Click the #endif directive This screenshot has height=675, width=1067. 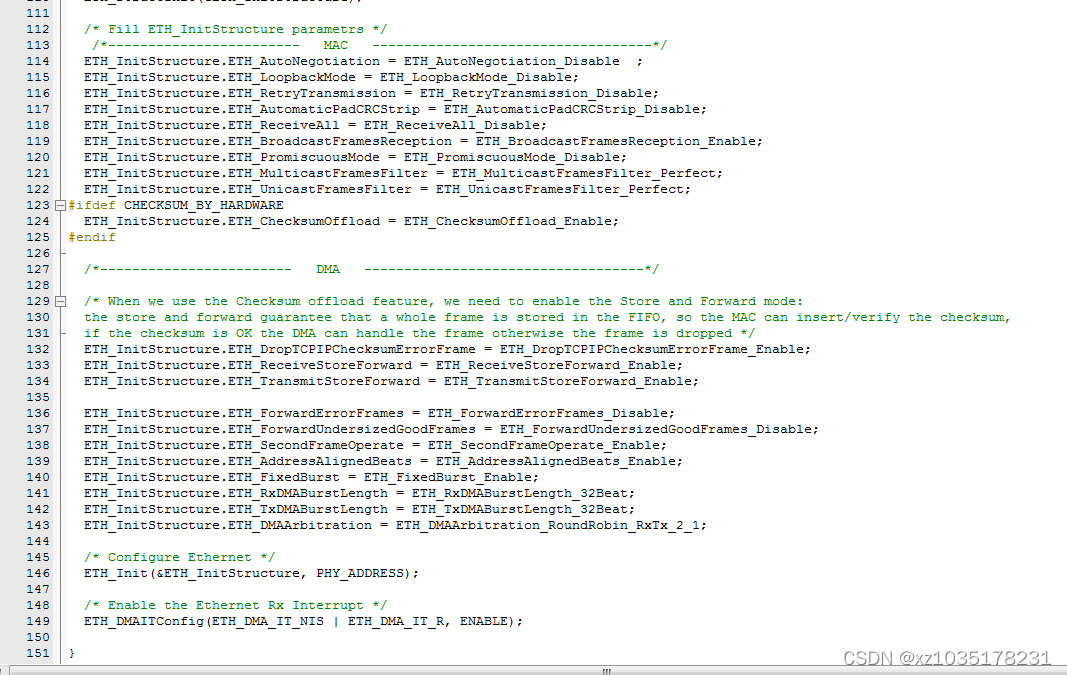coord(92,237)
